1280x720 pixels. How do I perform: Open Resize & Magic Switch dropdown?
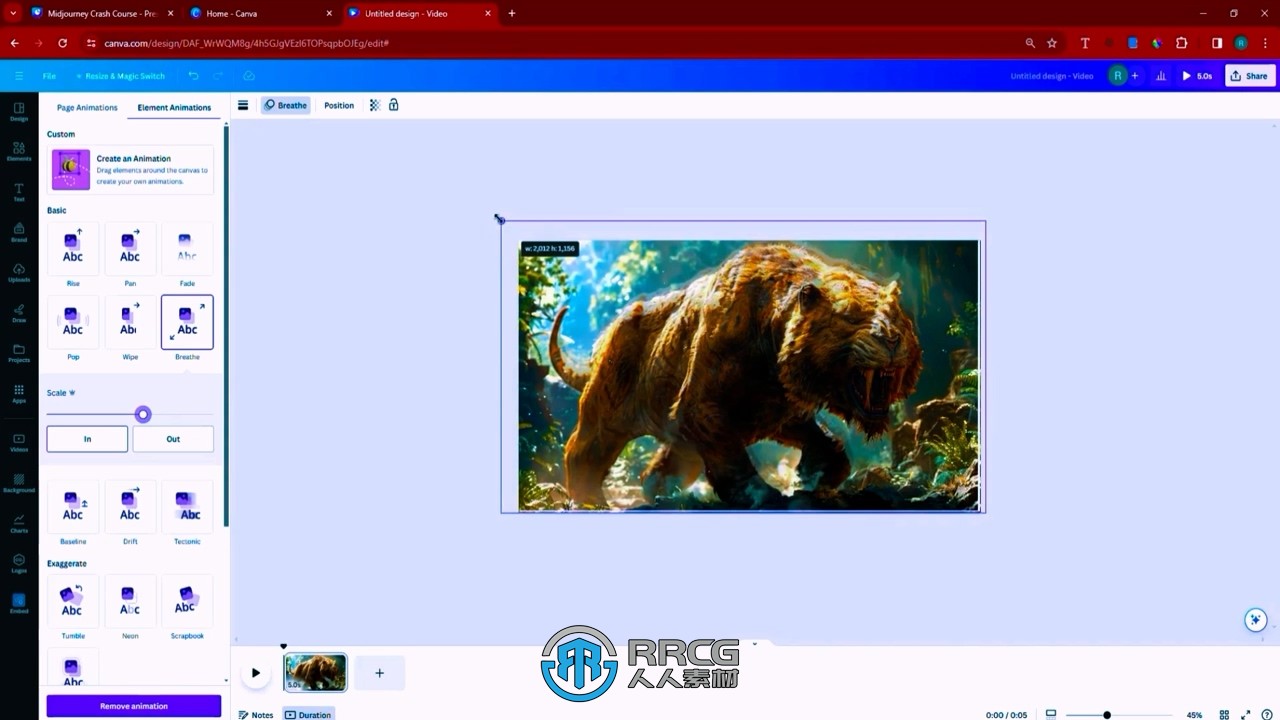point(119,76)
